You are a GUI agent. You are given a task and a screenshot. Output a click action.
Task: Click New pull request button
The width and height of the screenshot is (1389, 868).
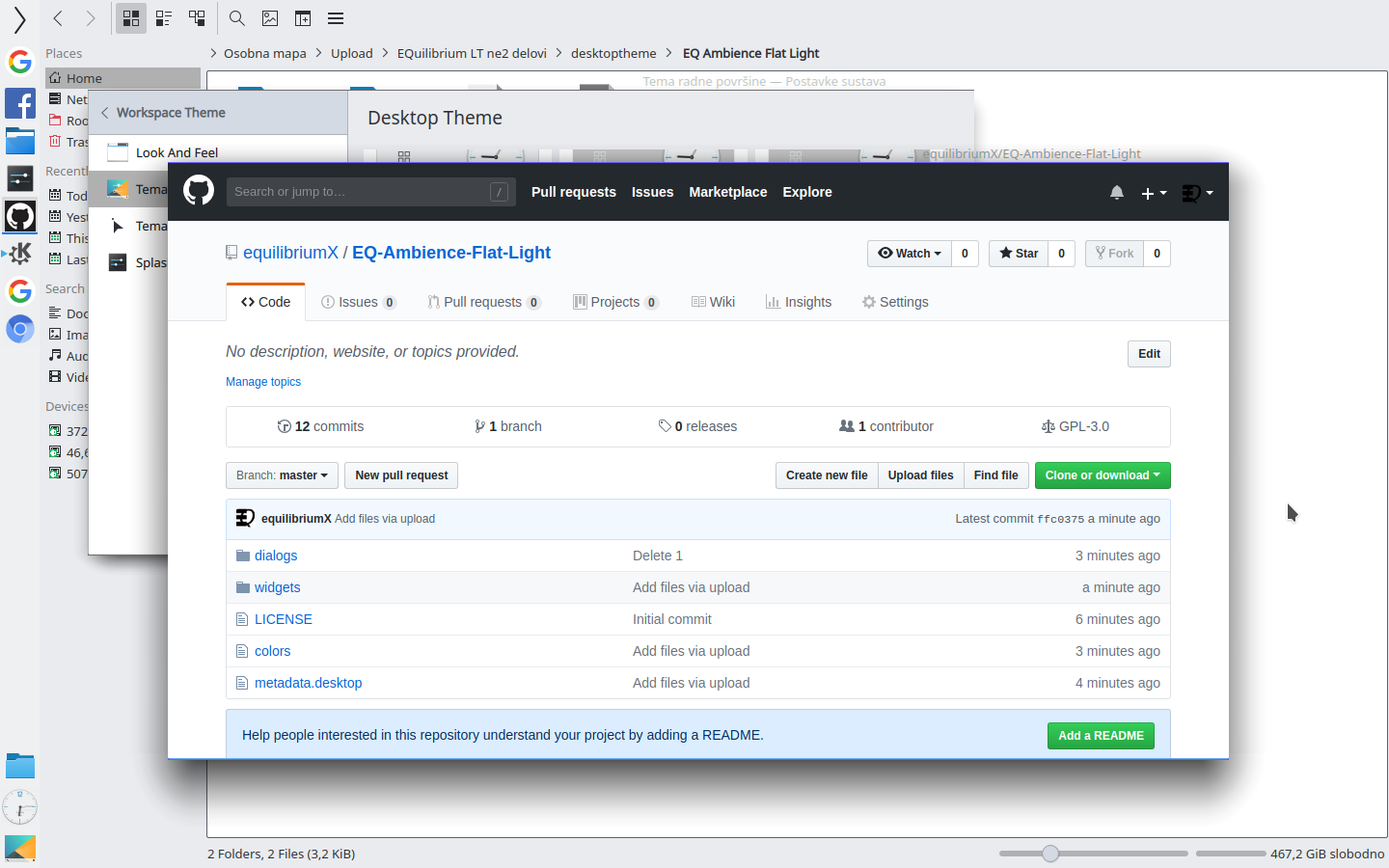tap(401, 475)
